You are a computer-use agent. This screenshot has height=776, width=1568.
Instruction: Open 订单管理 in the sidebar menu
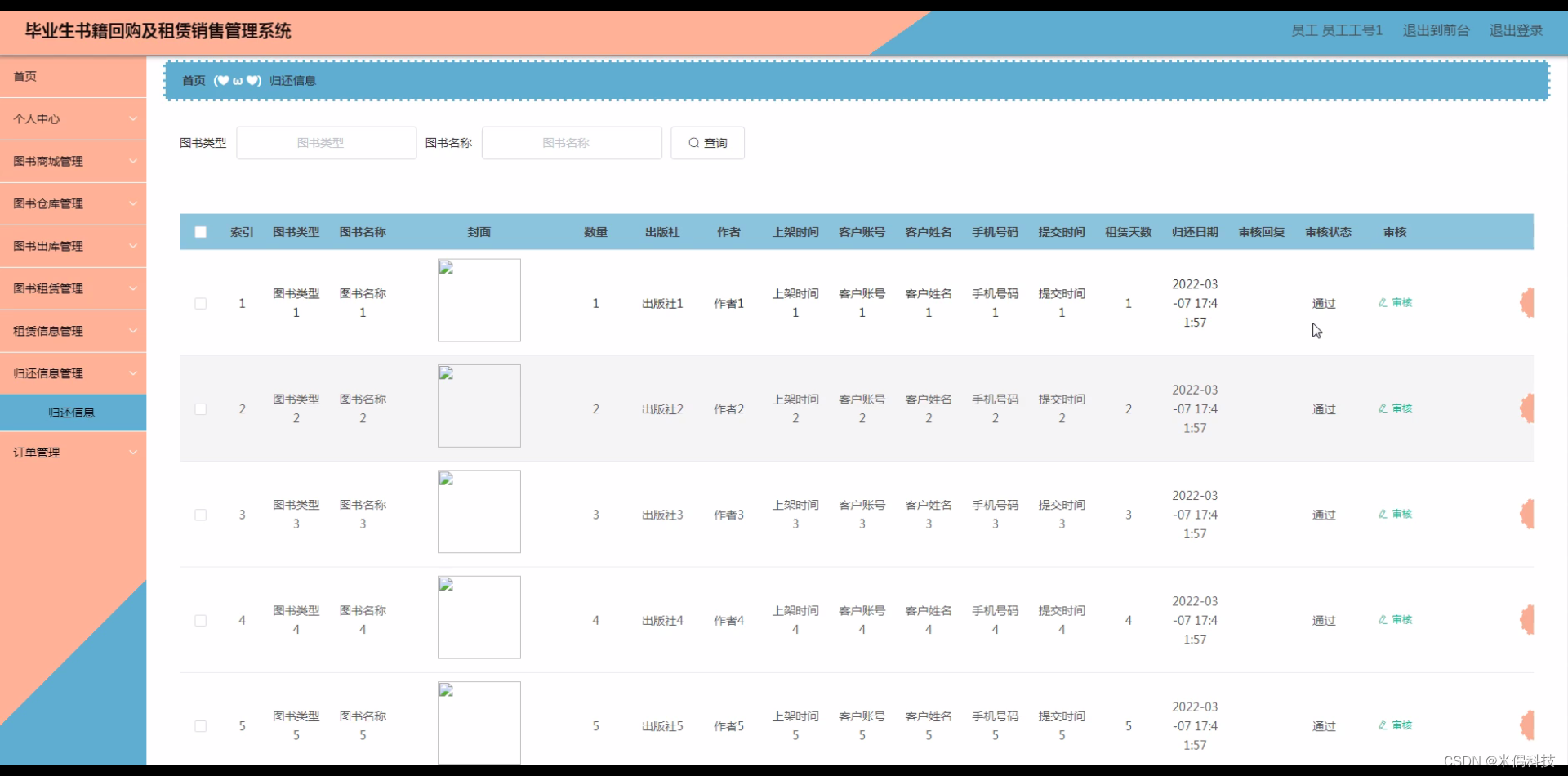[x=73, y=452]
